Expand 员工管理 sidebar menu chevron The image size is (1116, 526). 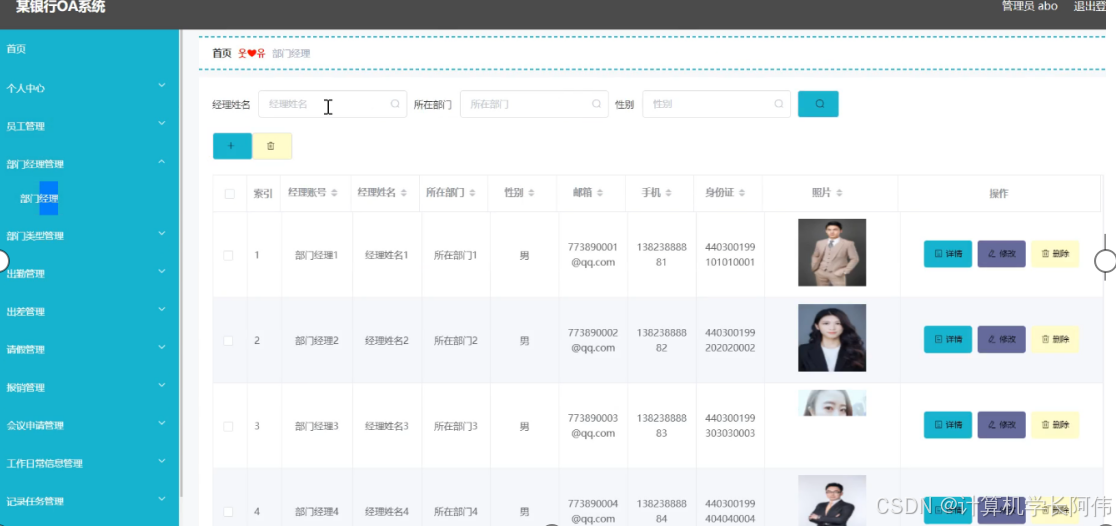162,124
